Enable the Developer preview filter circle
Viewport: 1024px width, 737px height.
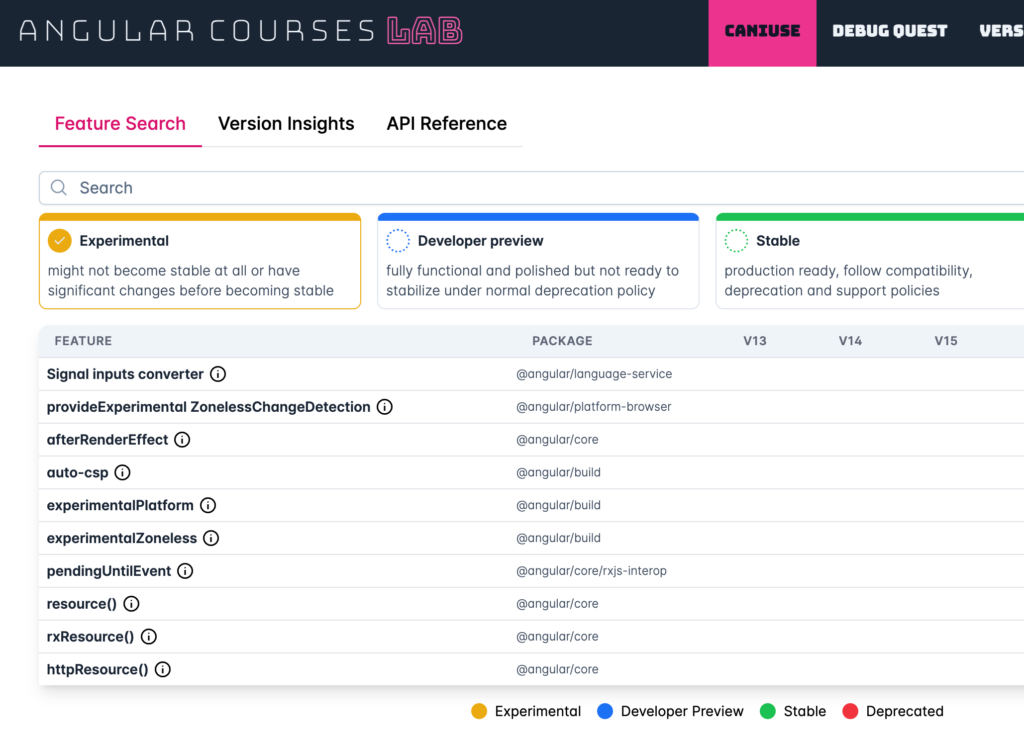(x=398, y=241)
